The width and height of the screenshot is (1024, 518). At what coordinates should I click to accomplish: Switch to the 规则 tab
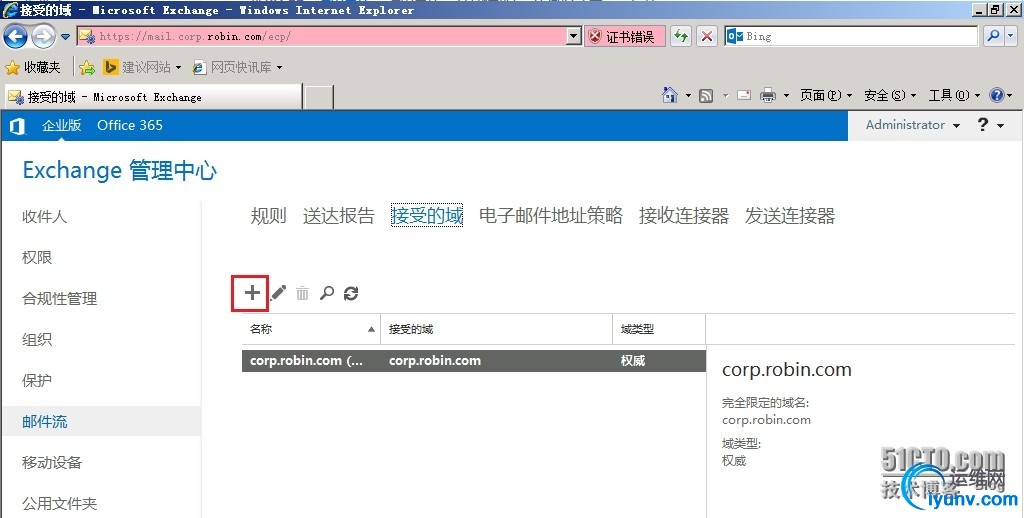(x=268, y=216)
